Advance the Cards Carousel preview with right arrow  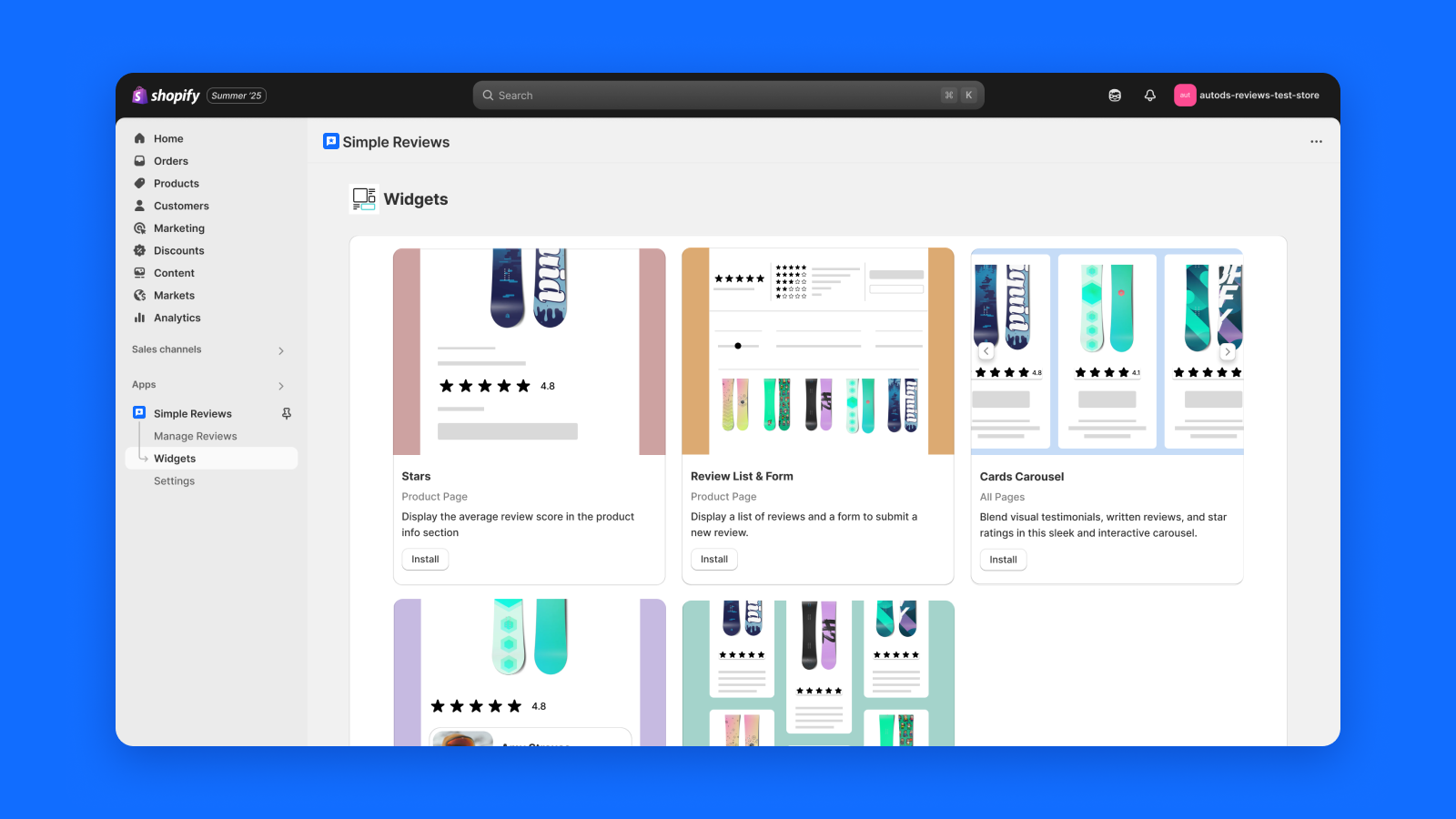1228,350
